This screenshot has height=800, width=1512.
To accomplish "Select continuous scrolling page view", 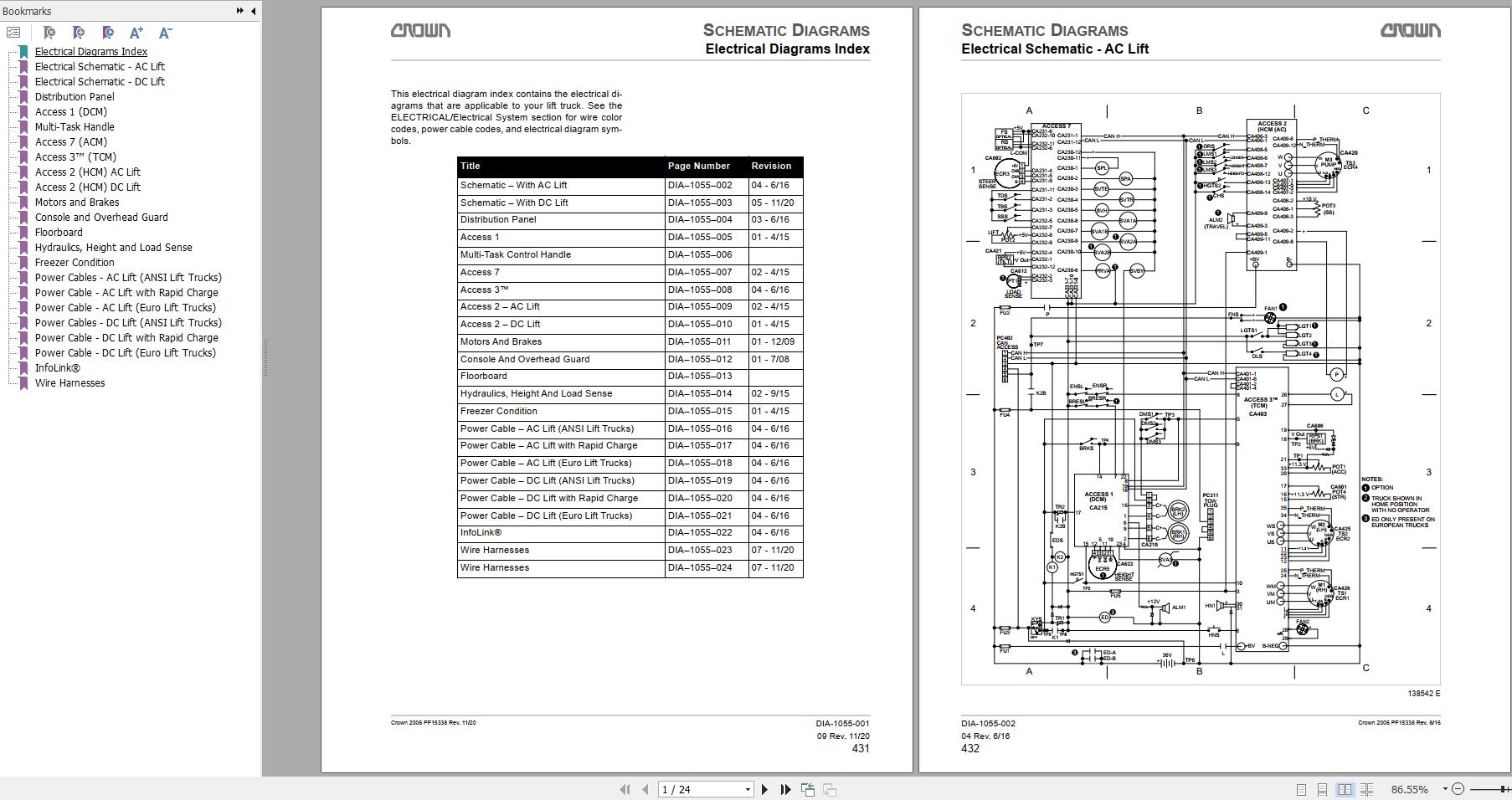I will coord(1323,787).
